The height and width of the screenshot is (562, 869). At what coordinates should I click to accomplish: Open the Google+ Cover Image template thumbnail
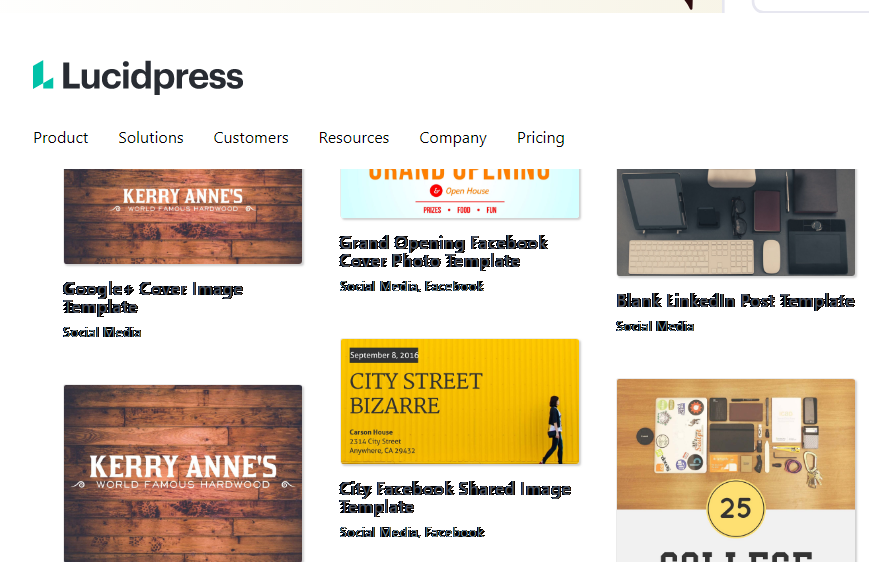click(x=183, y=216)
